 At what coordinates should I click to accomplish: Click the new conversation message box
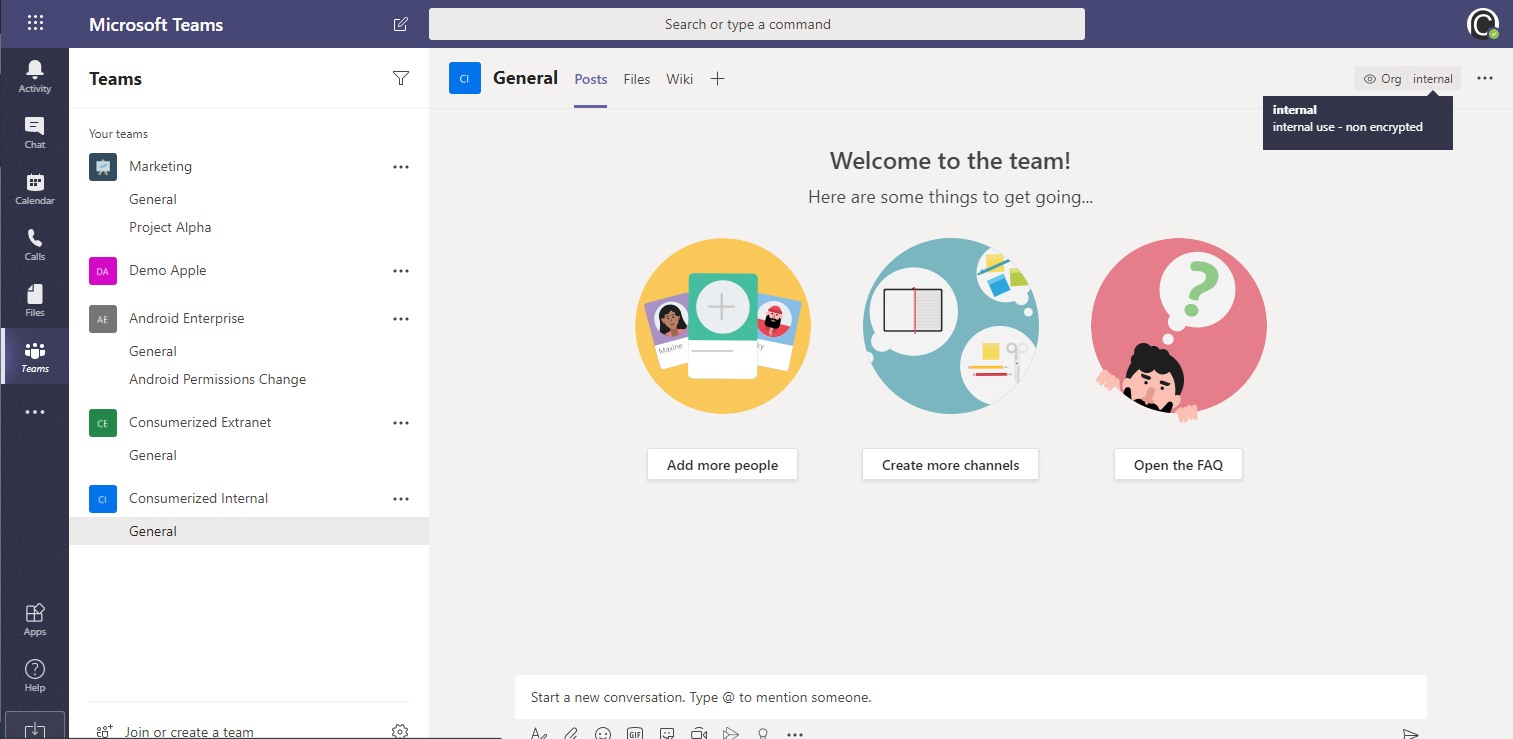click(971, 697)
